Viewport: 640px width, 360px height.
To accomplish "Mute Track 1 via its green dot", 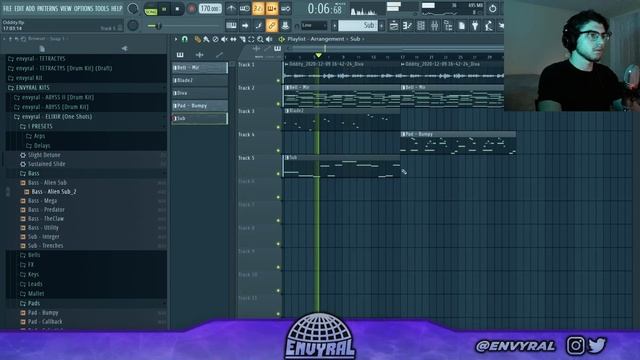I will 279,80.
